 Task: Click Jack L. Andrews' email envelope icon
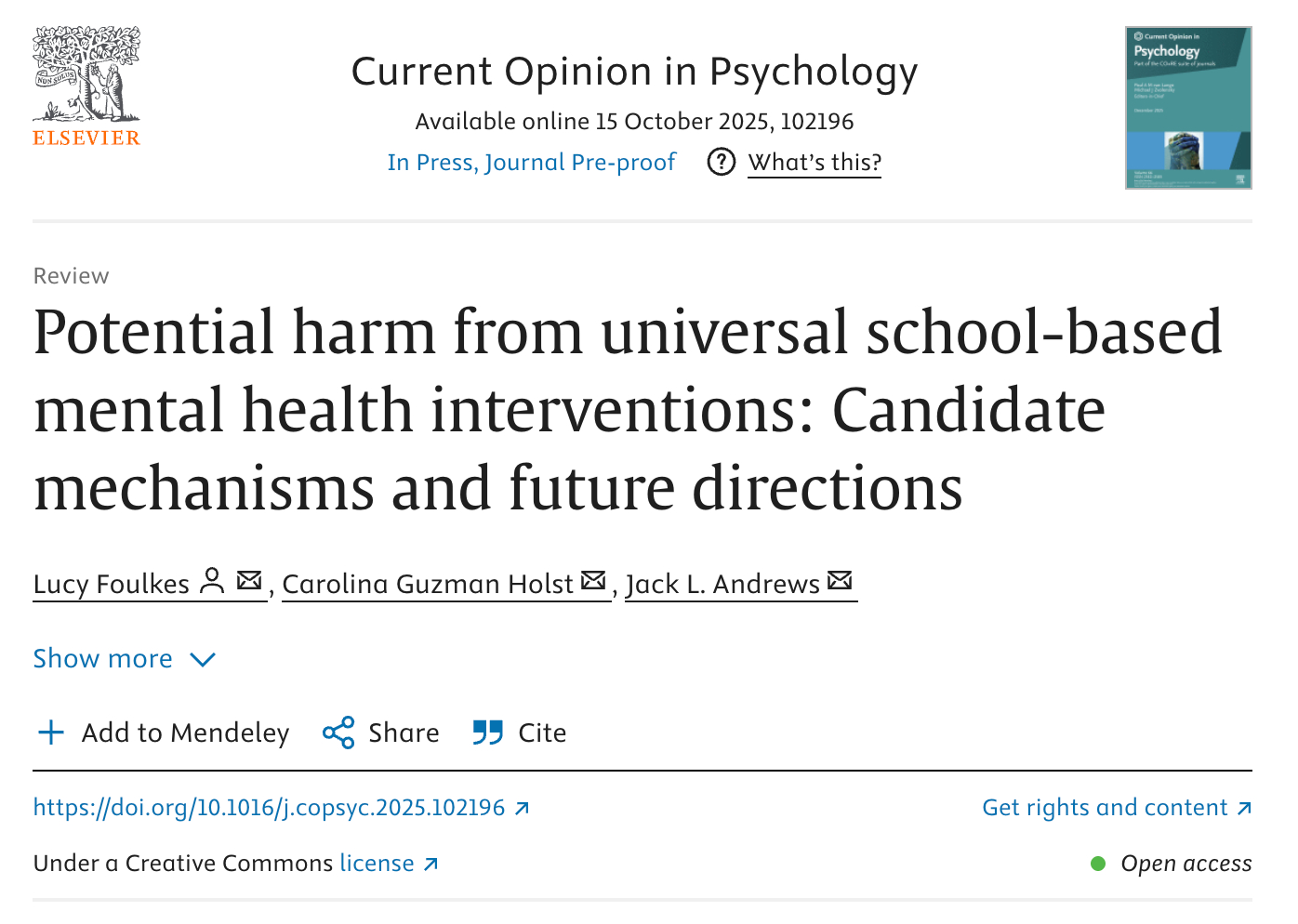tap(840, 581)
